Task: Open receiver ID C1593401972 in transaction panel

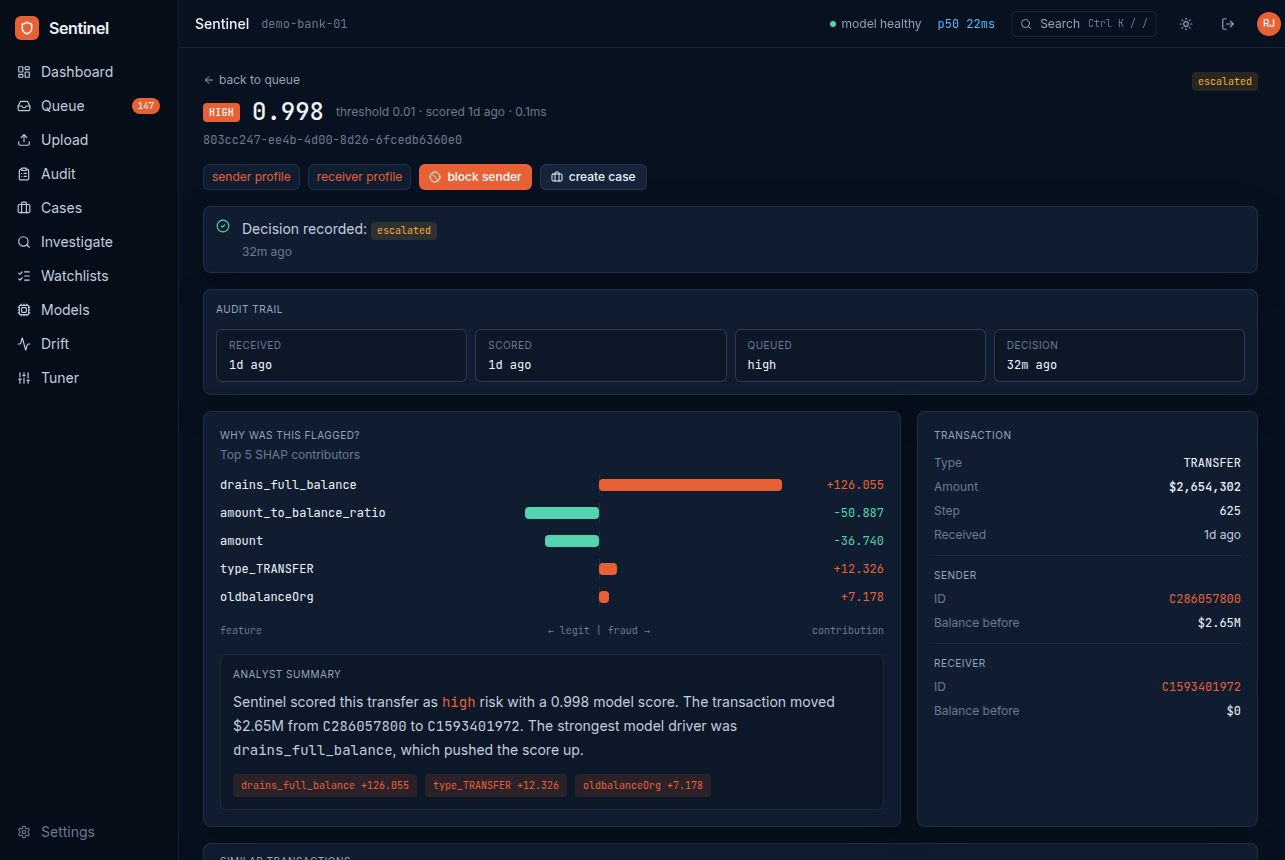Action: coord(1201,687)
